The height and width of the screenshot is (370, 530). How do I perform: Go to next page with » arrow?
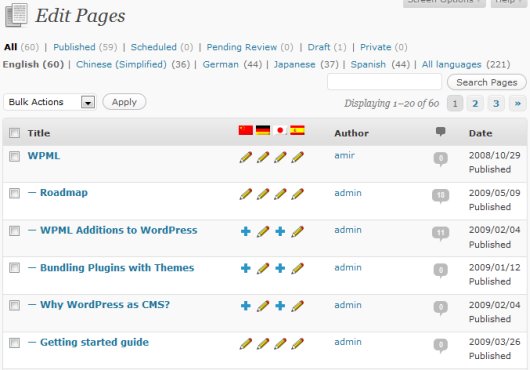coord(517,103)
